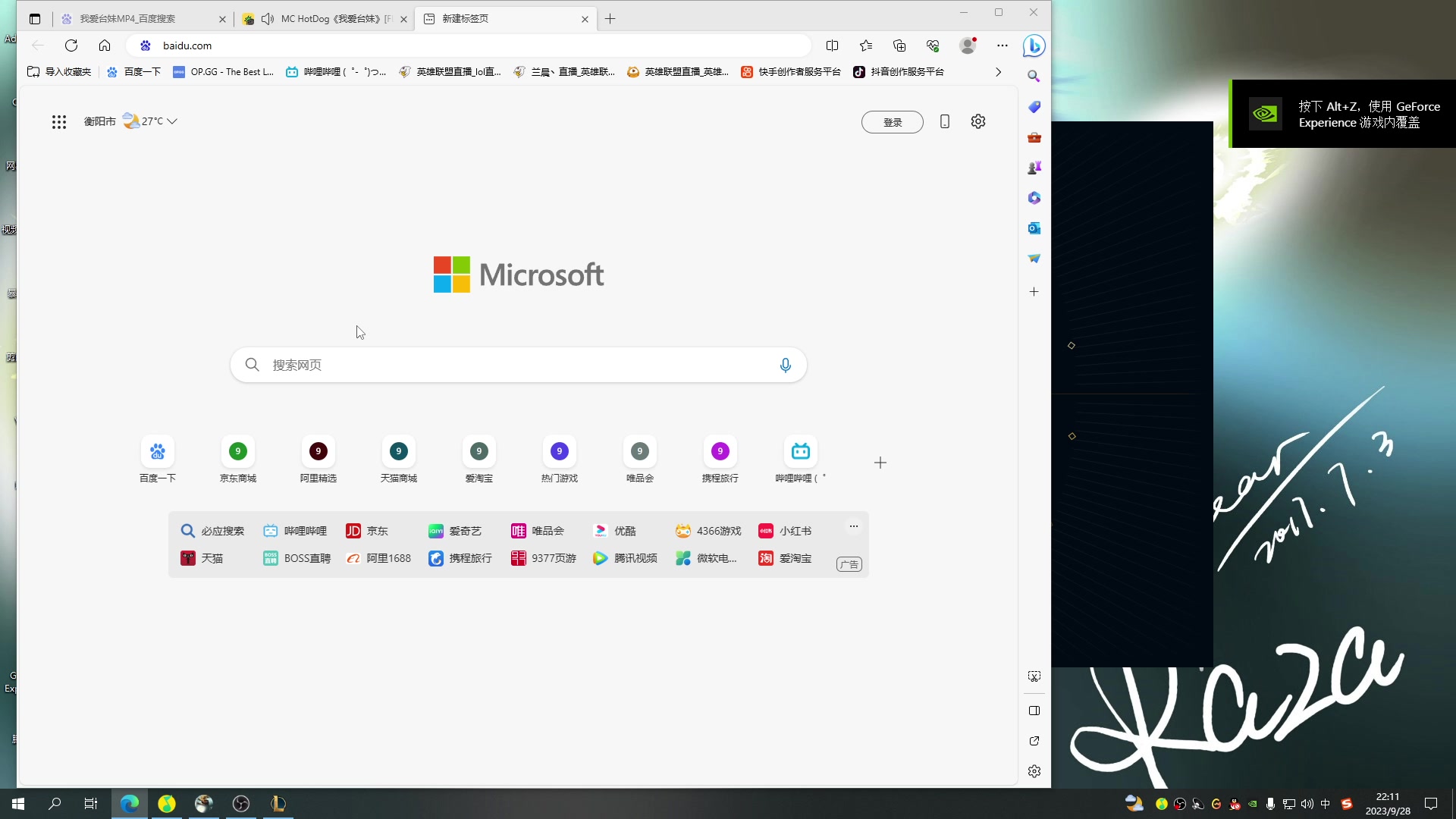Open the taskbar volume control
Viewport: 1456px width, 819px height.
click(1307, 804)
